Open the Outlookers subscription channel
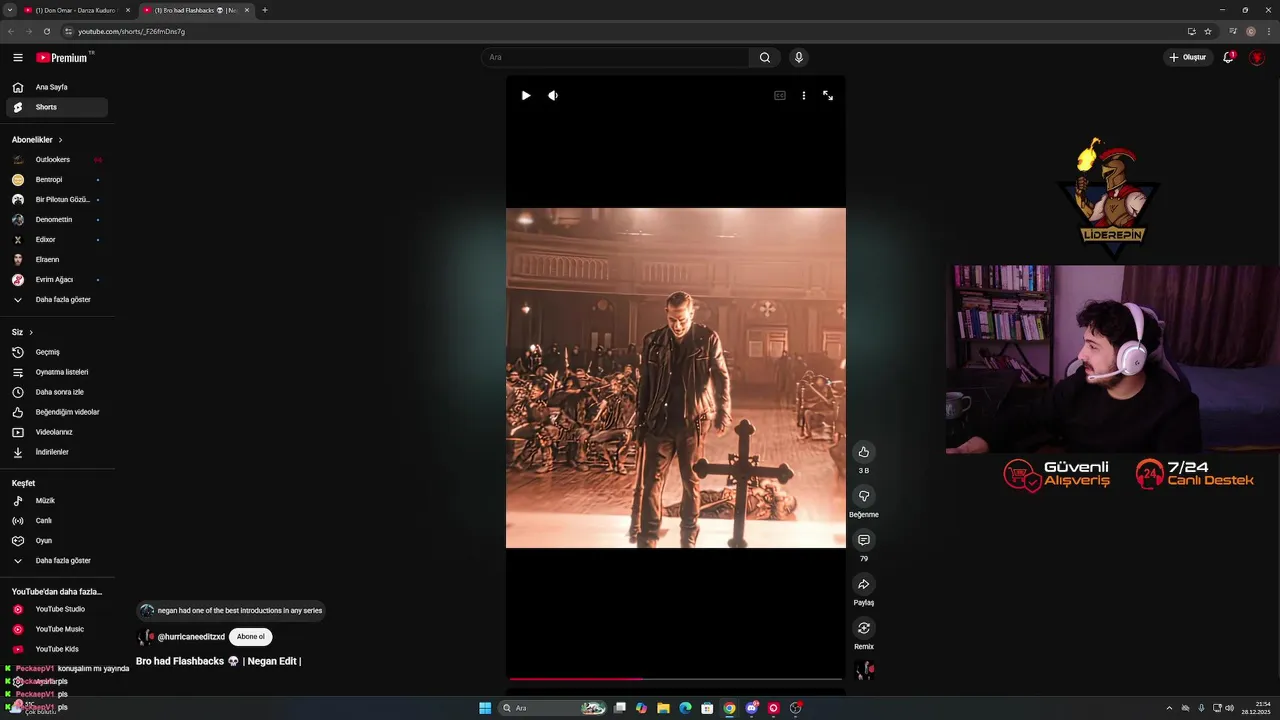 click(x=57, y=160)
